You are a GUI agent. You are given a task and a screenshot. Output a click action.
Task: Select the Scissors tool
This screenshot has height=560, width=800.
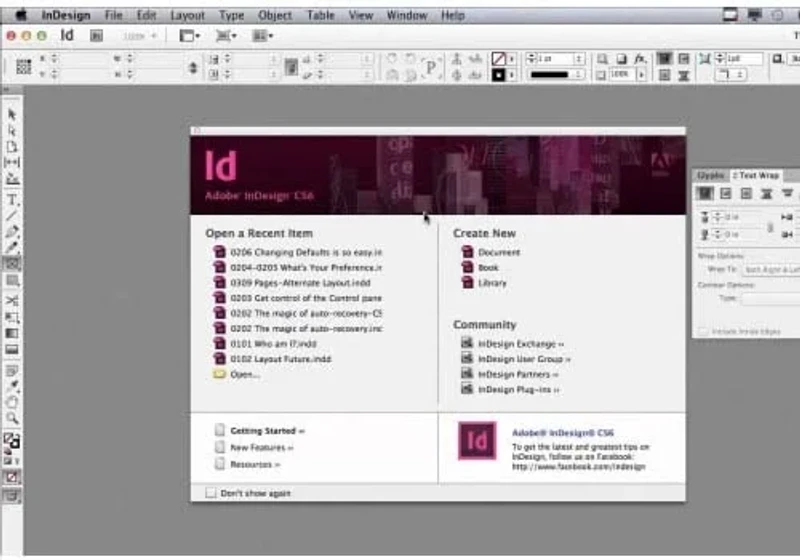(x=12, y=300)
